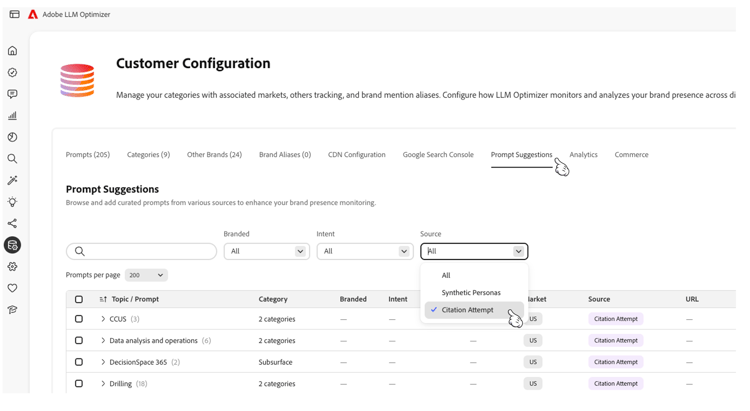Open the heart icon in sidebar
750x411 pixels.
pos(12,288)
